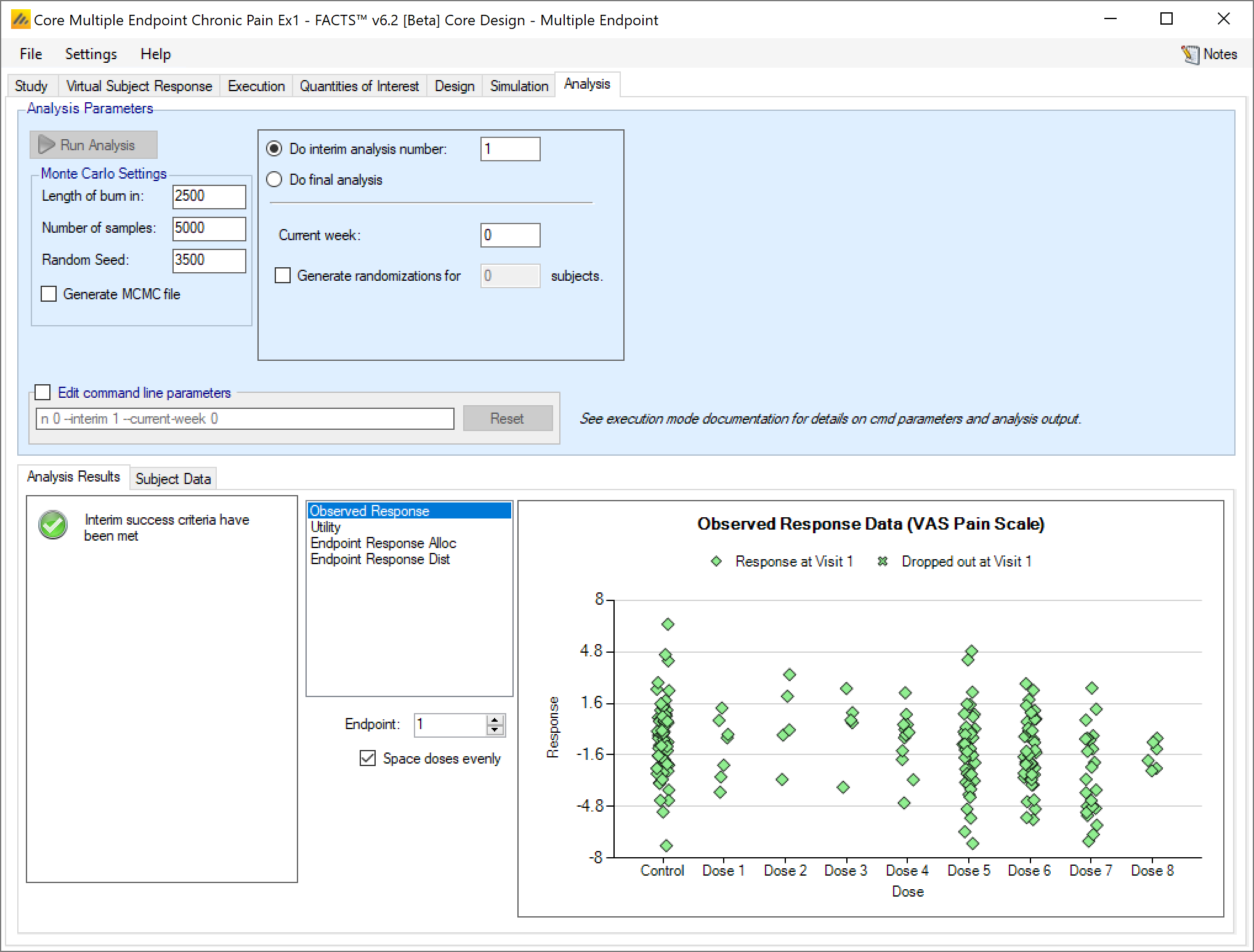Select the Do final analysis radio button
1254x952 pixels.
click(274, 179)
